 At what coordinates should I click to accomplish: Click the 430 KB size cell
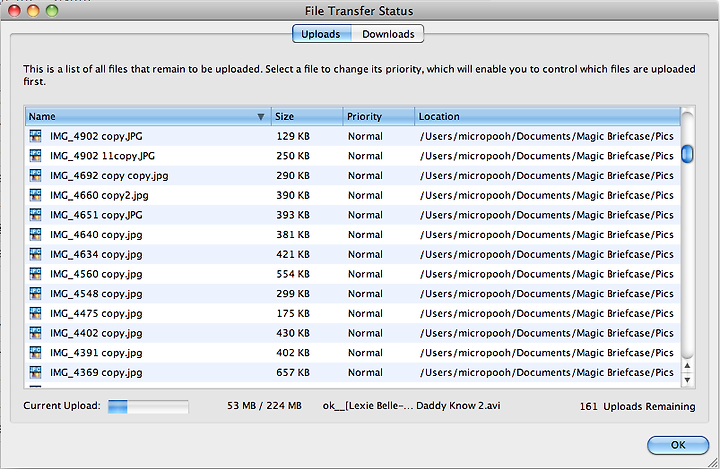[293, 334]
